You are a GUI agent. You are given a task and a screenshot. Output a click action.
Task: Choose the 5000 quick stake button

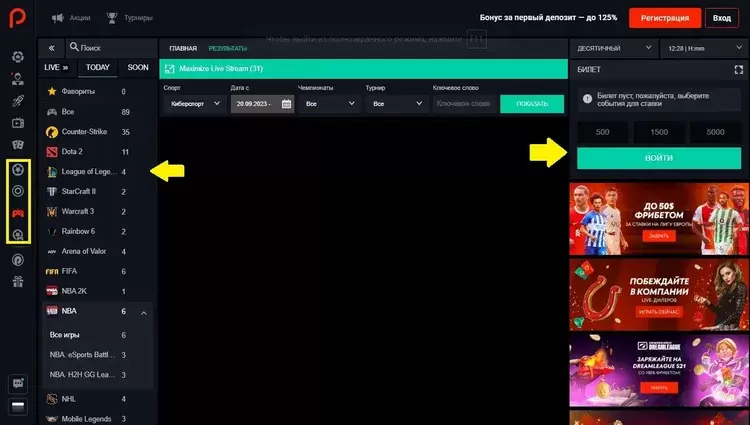(x=716, y=132)
